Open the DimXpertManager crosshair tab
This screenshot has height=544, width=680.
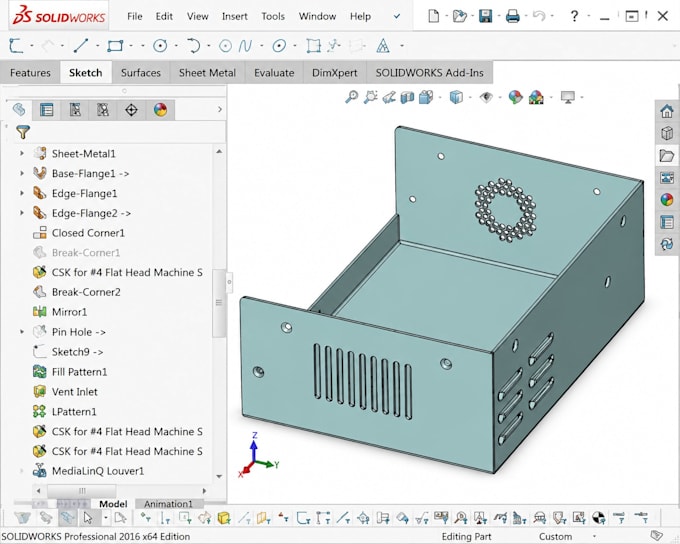pyautogui.click(x=131, y=110)
